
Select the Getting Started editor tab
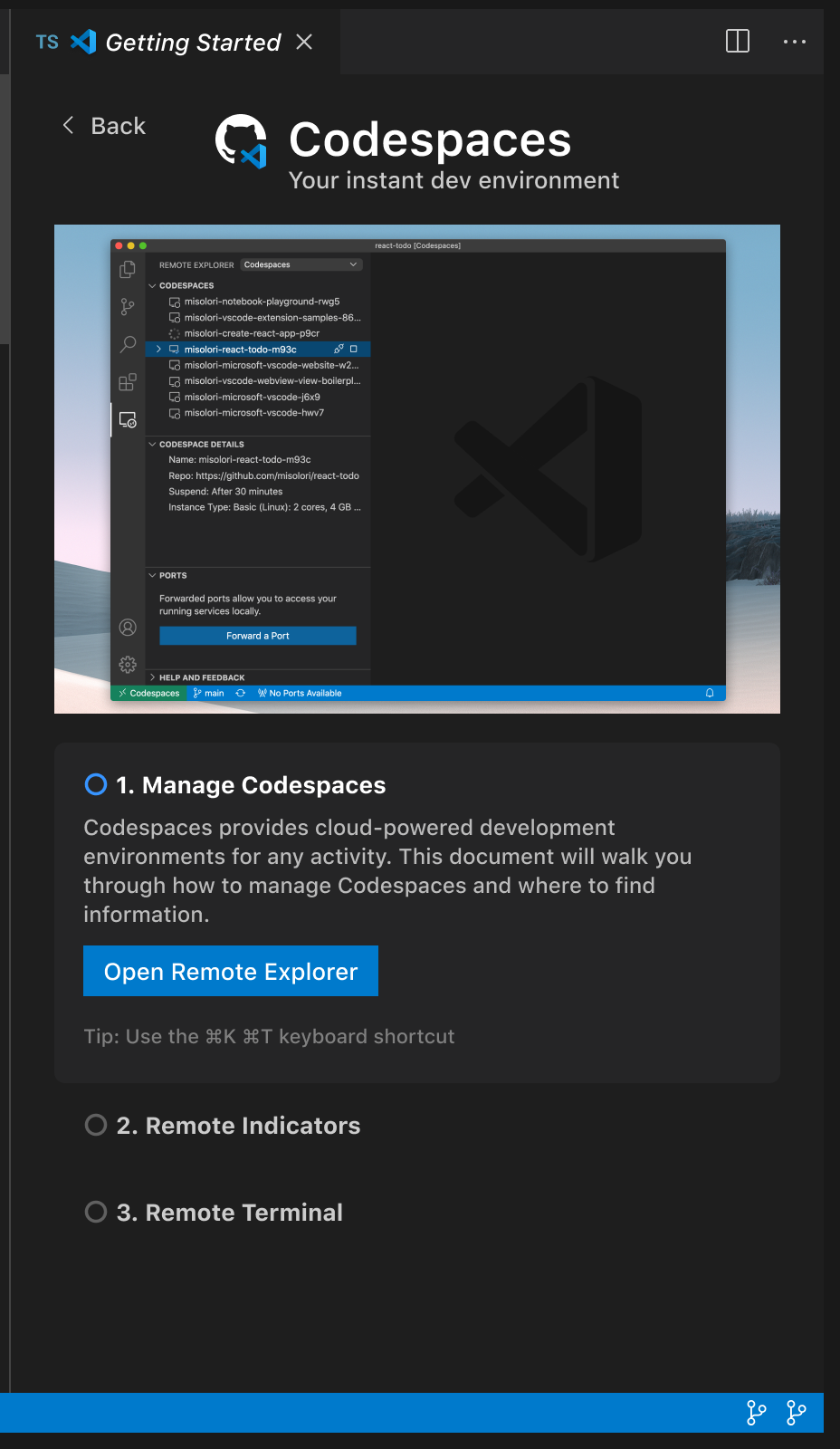[x=175, y=42]
